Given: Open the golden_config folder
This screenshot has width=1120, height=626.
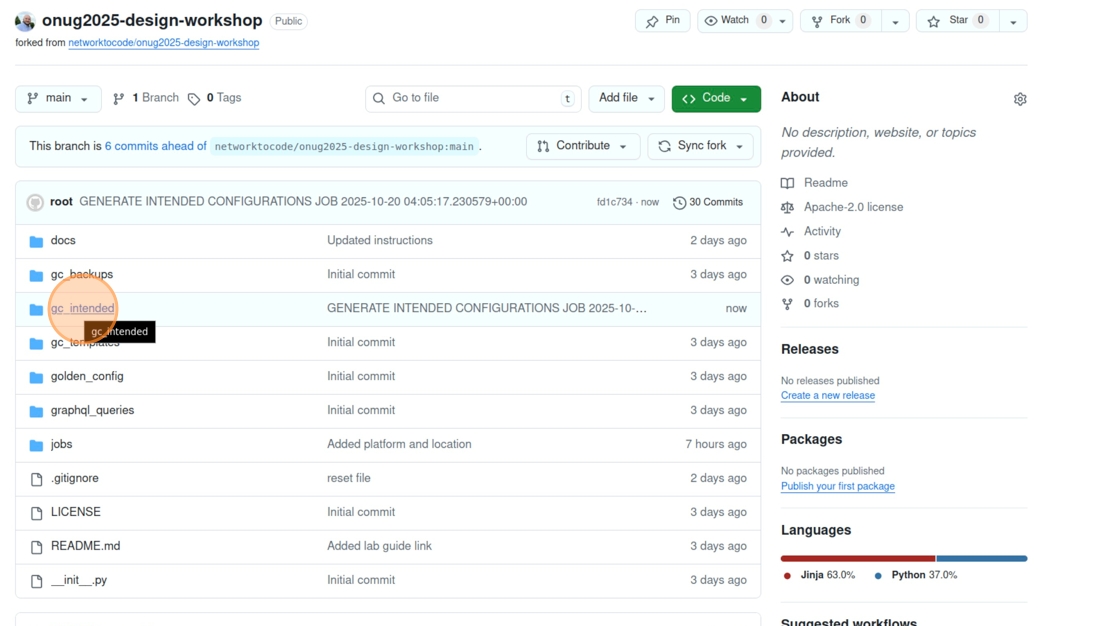Looking at the screenshot, I should point(87,377).
